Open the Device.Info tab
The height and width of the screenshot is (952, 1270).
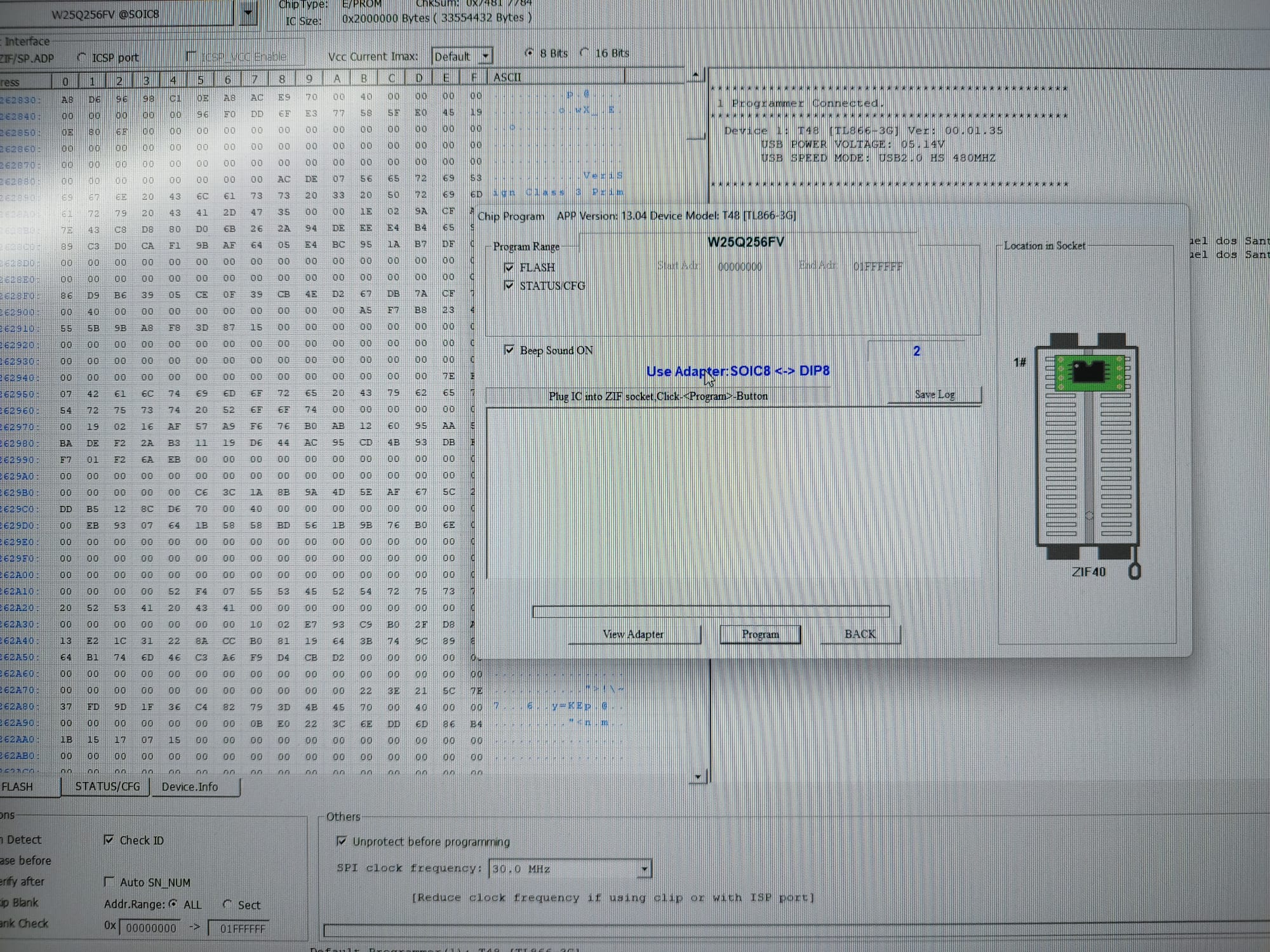click(x=189, y=786)
